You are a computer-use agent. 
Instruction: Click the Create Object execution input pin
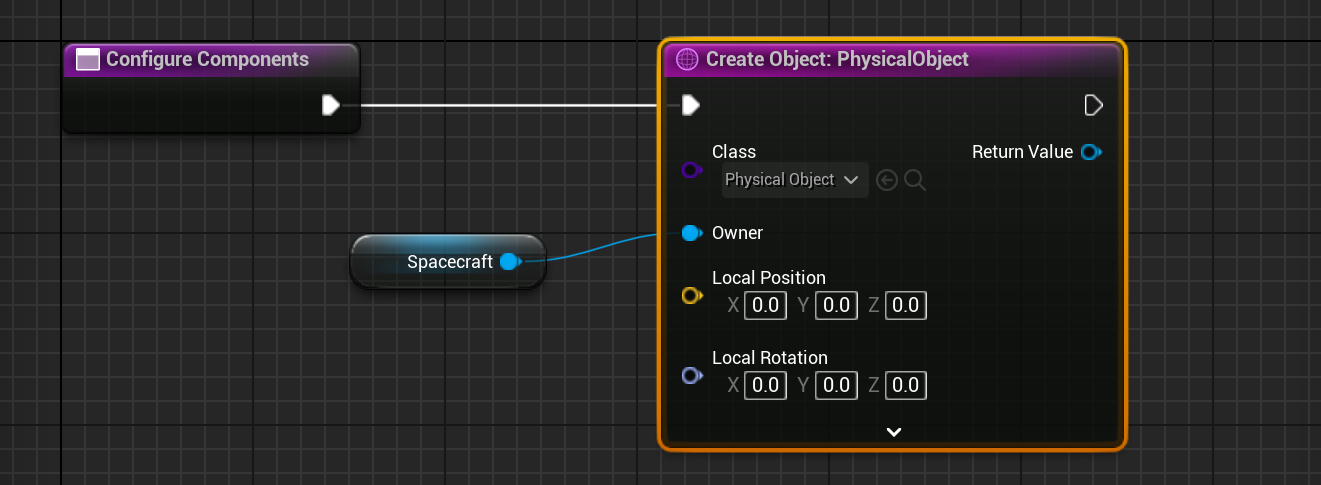pos(690,105)
